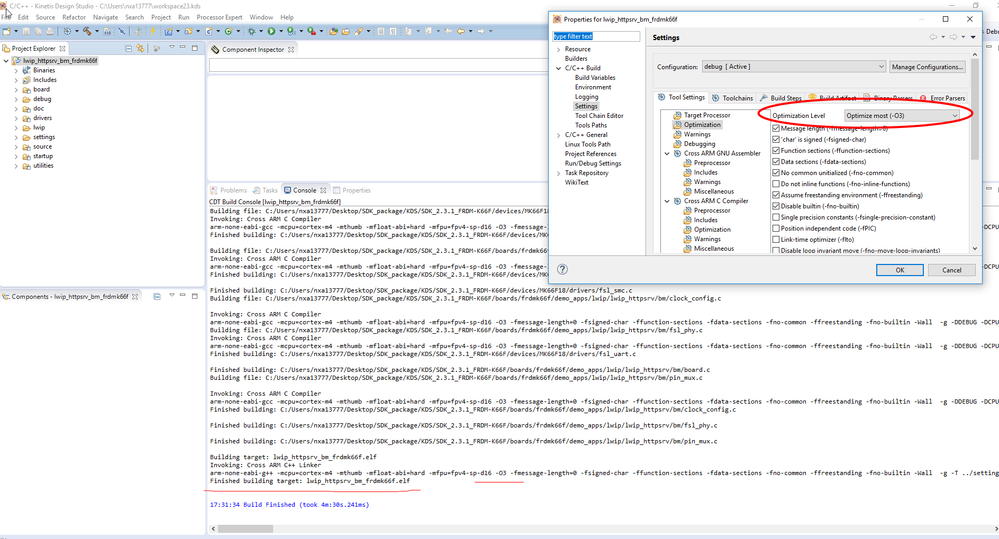The image size is (999, 539).
Task: Click the Debug bug toolbar icon
Action: 251,31
